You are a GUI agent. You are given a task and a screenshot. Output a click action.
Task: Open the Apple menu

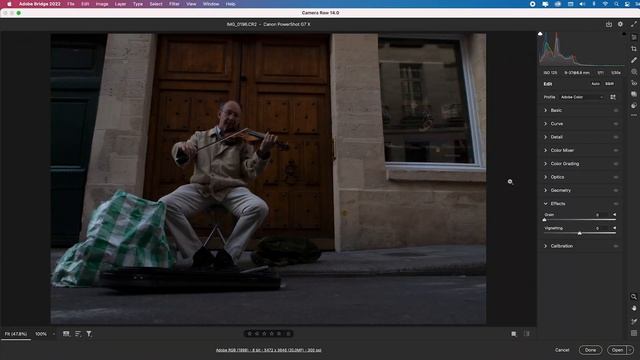[9, 4]
